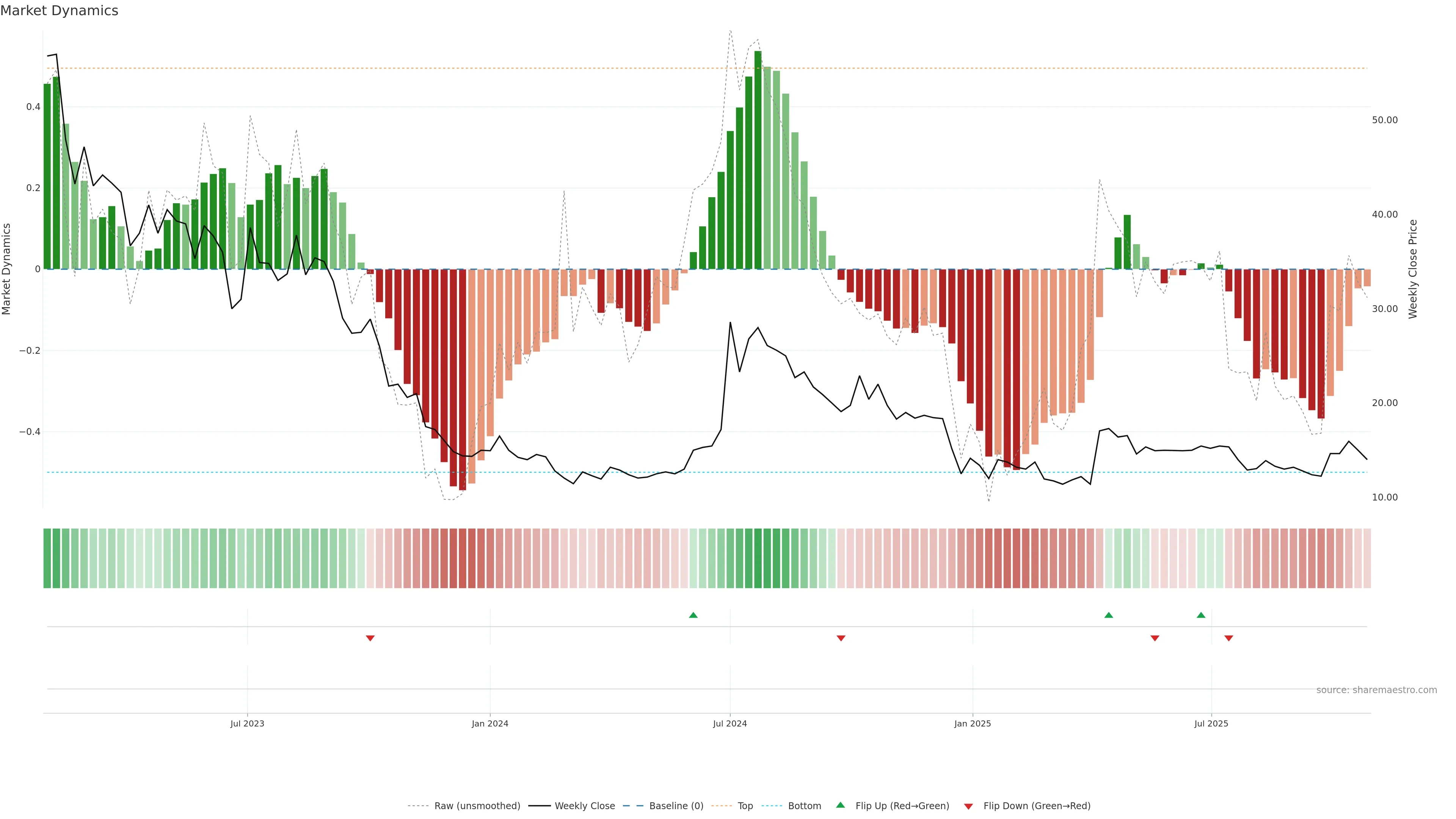
Task: Click the Market Dynamics chart title
Action: (x=60, y=11)
